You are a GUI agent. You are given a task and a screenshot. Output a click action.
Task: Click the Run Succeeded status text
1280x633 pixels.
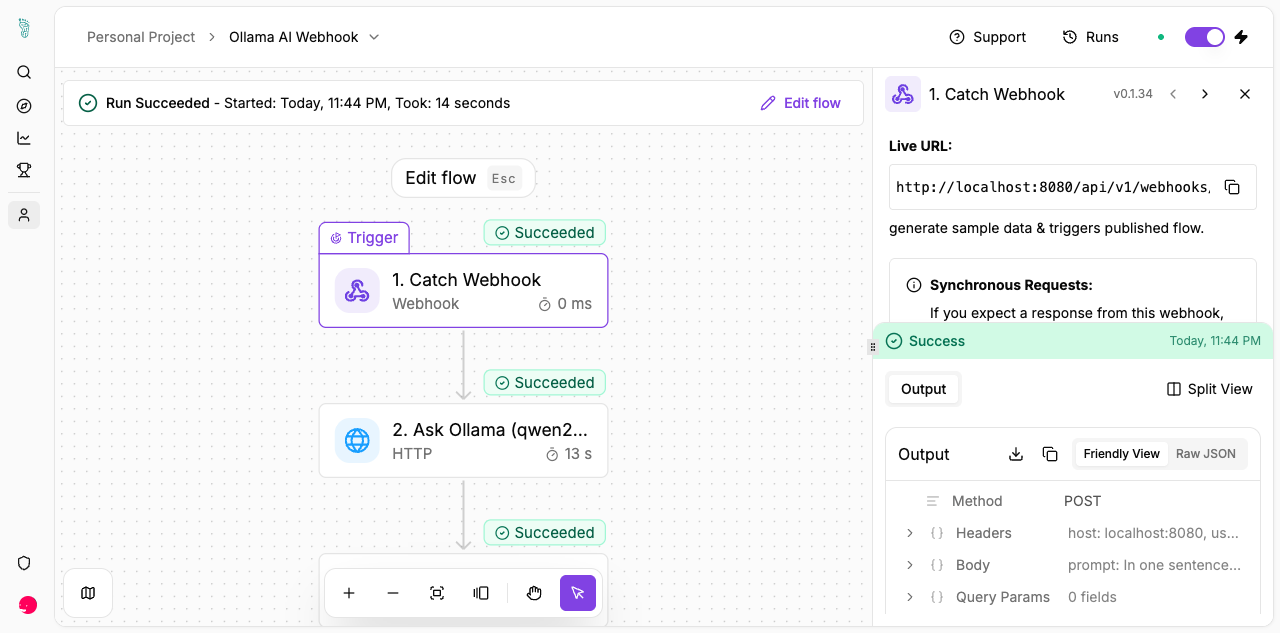158,103
